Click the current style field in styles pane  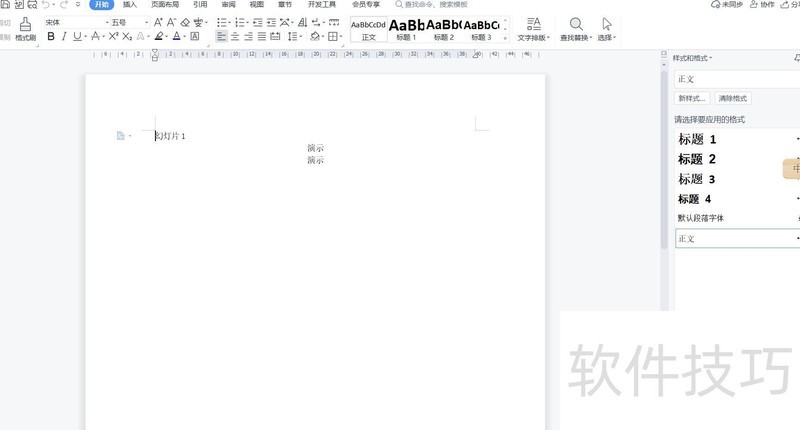pos(737,79)
